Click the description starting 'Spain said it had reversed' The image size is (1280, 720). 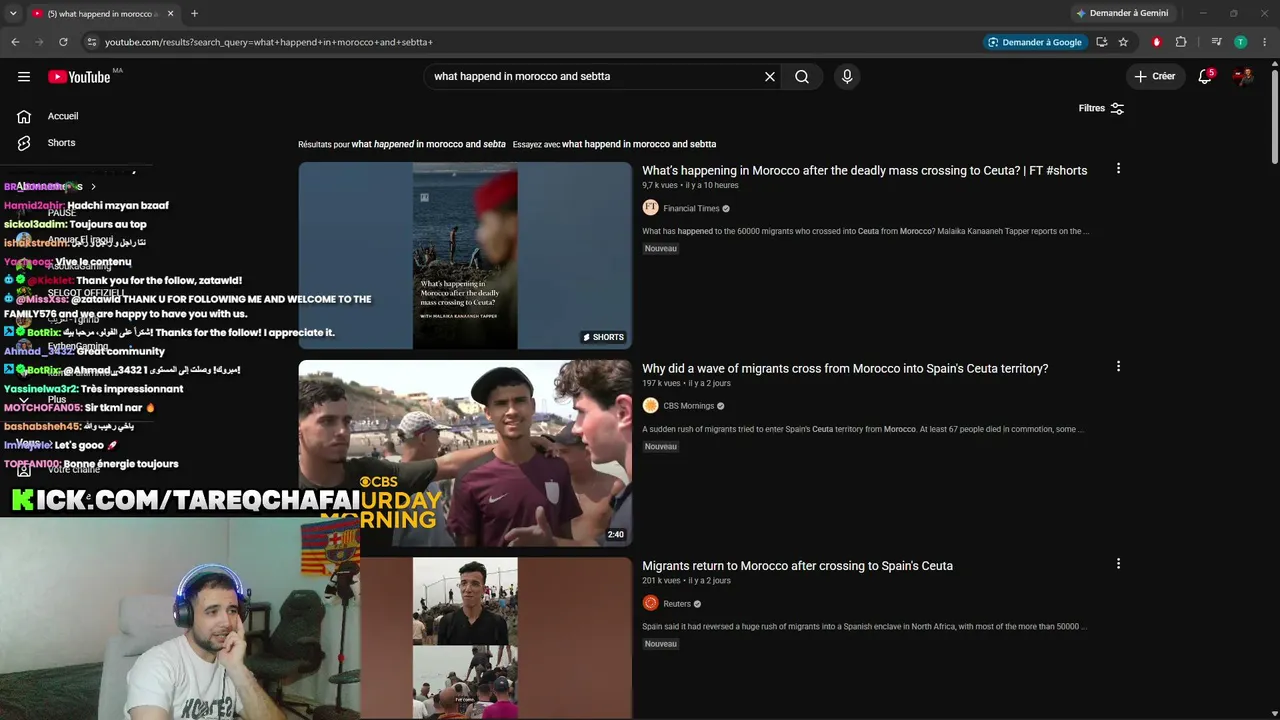pos(865,627)
